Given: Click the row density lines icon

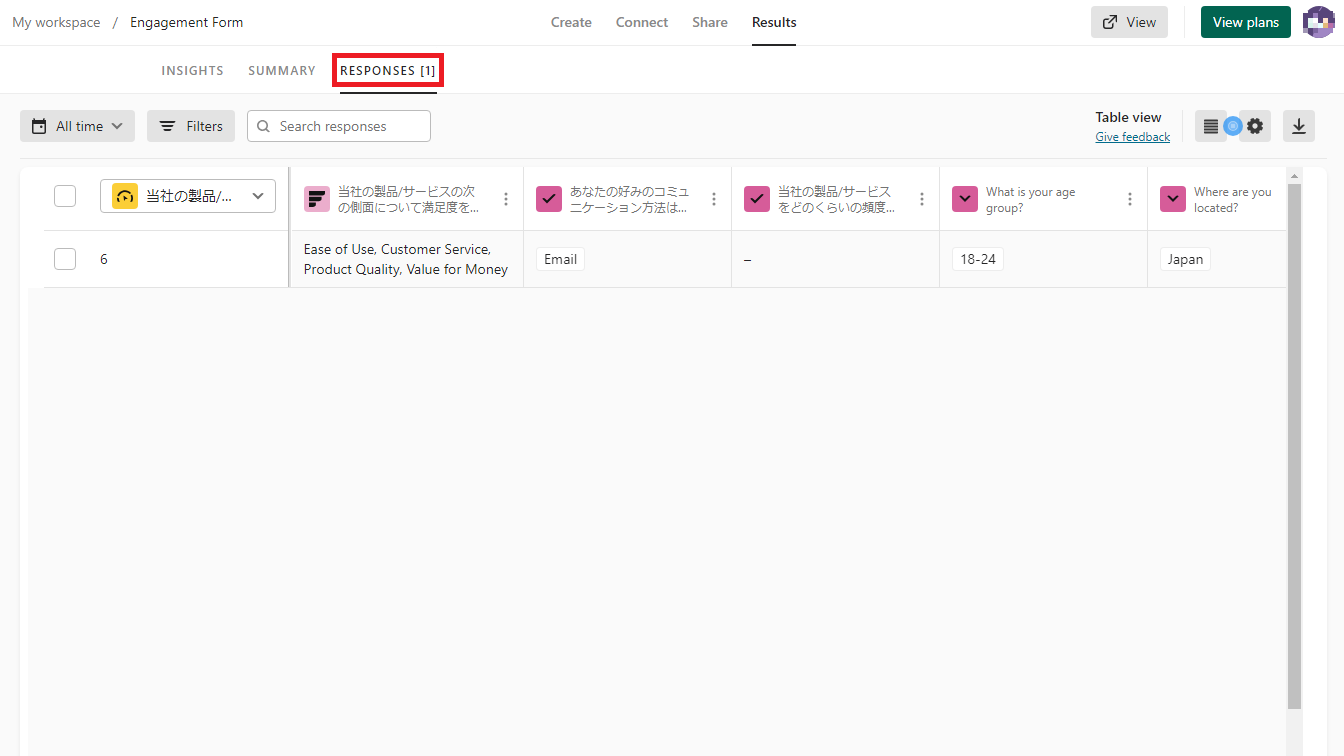Looking at the screenshot, I should (1210, 126).
